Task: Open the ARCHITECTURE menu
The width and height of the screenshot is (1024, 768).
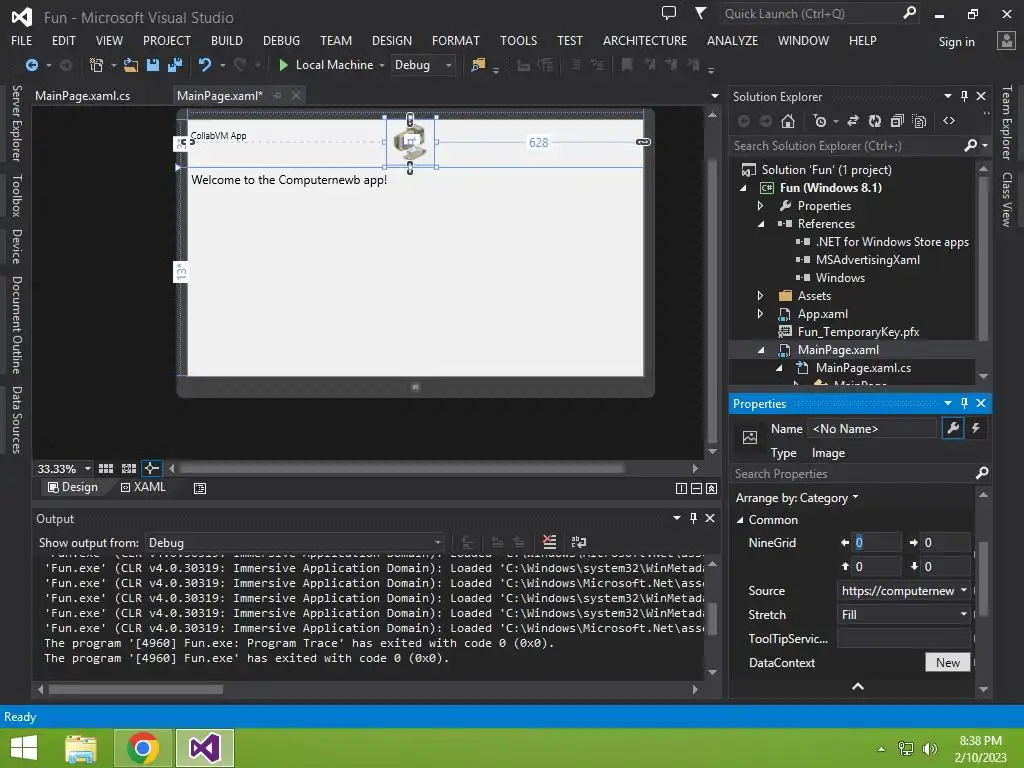Action: click(x=645, y=40)
